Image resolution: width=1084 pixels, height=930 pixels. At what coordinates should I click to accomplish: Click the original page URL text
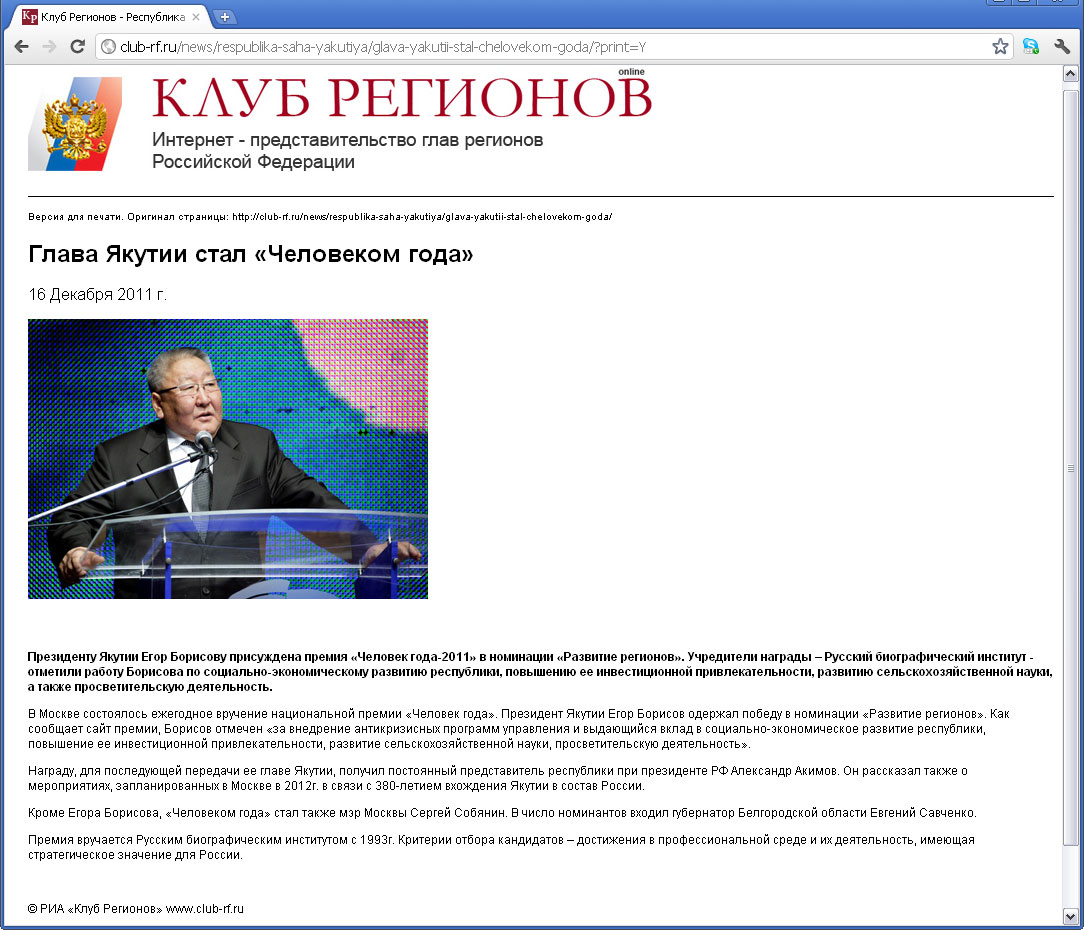(422, 216)
